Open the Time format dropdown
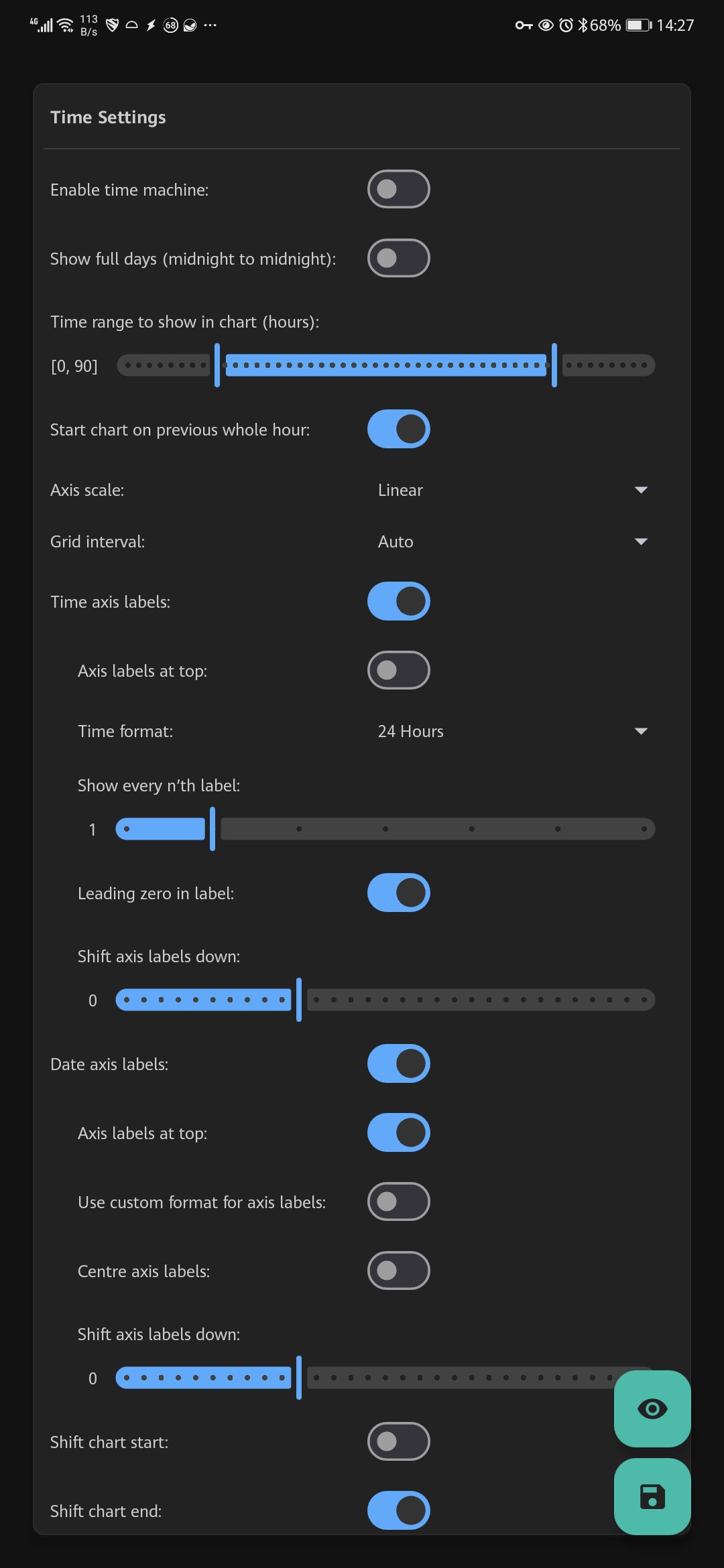The image size is (724, 1568). (512, 731)
